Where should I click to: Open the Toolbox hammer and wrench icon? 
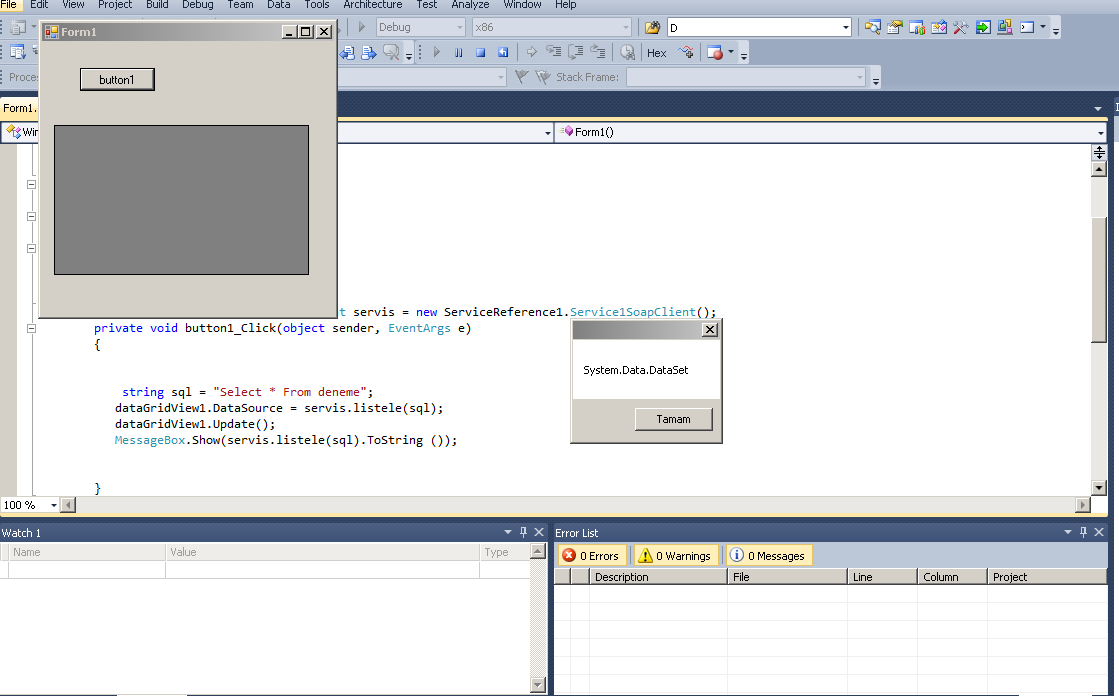click(x=961, y=27)
